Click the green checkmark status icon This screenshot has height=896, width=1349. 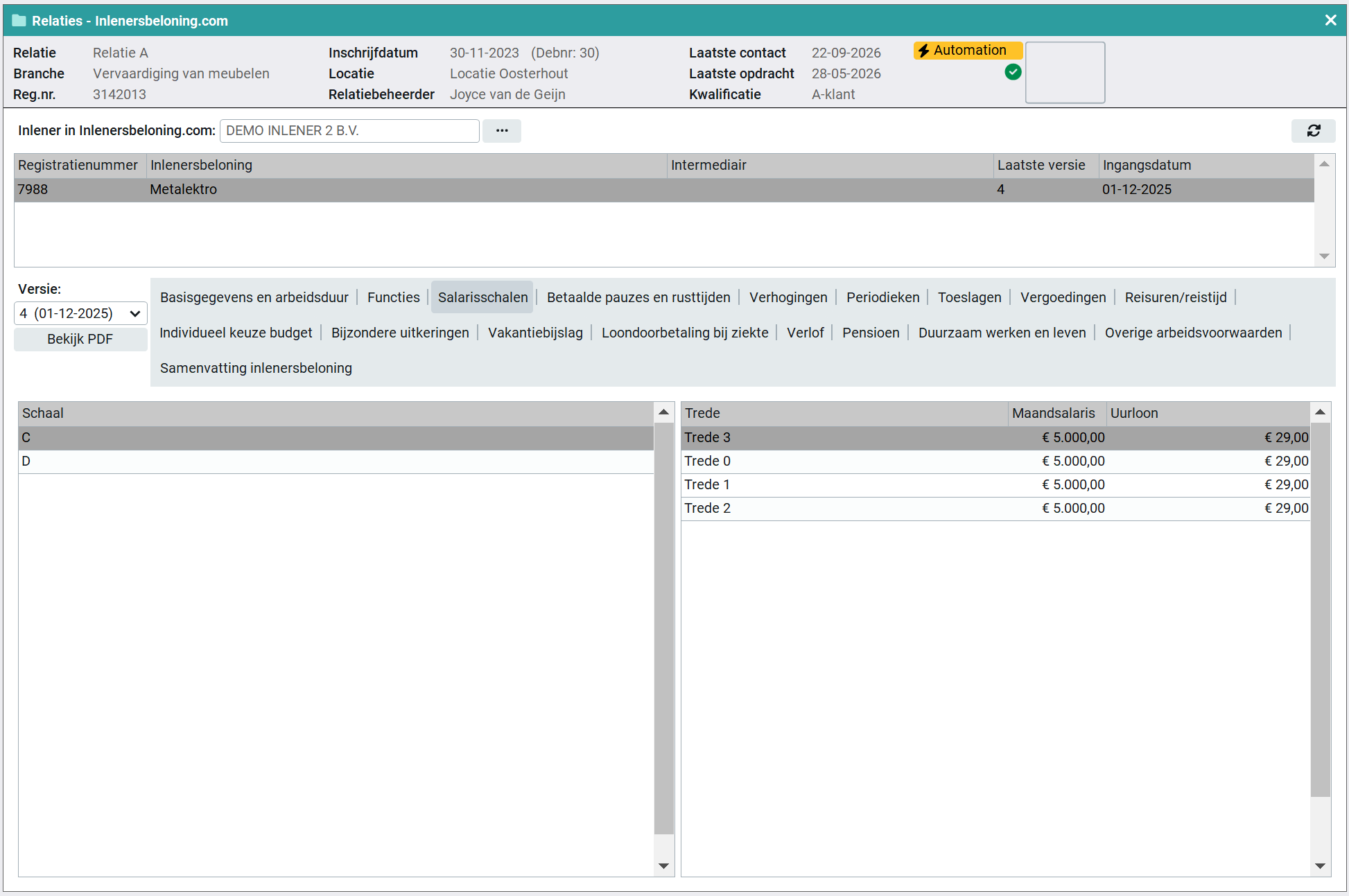1013,72
